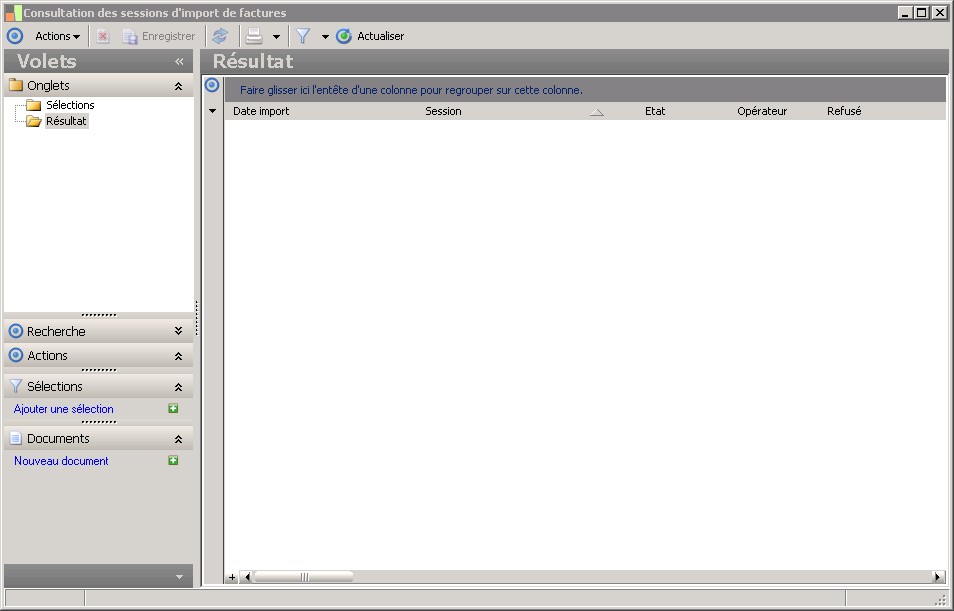Click the filter funnel toolbar icon
Image resolution: width=954 pixels, height=611 pixels.
pos(303,37)
